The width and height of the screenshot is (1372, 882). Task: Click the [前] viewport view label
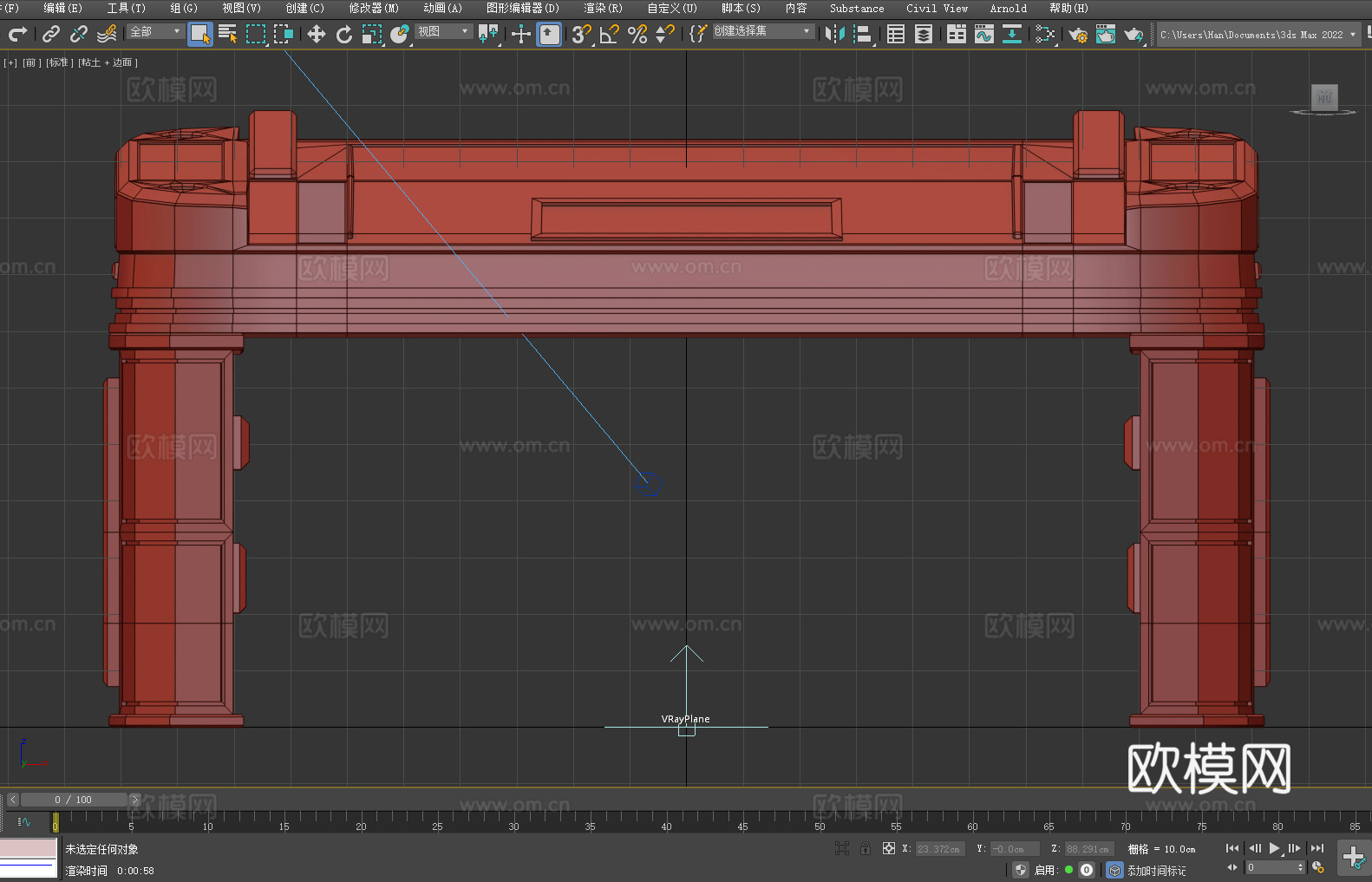tap(31, 62)
